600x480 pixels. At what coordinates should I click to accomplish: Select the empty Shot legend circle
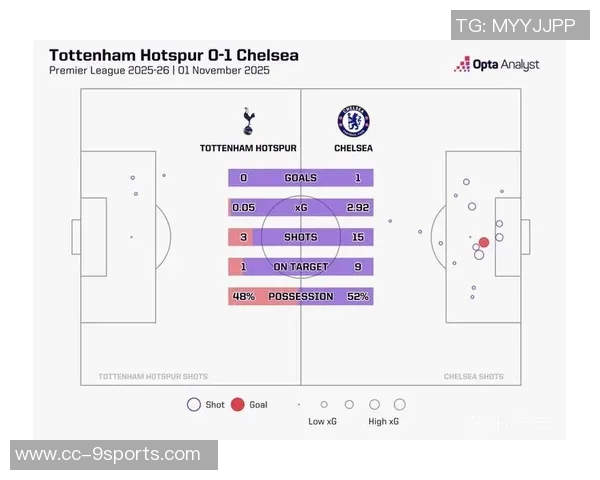(193, 404)
